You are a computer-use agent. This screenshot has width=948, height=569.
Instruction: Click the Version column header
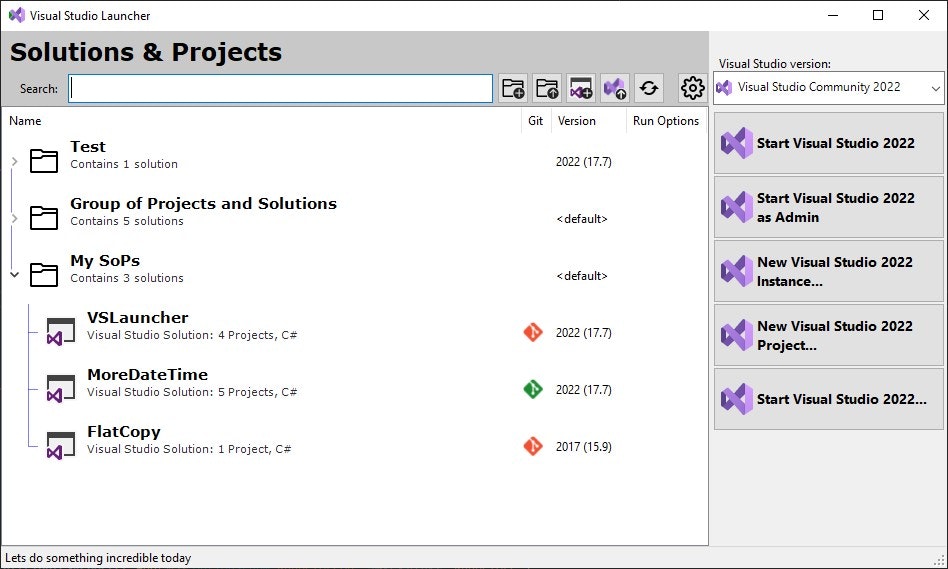[x=576, y=121]
